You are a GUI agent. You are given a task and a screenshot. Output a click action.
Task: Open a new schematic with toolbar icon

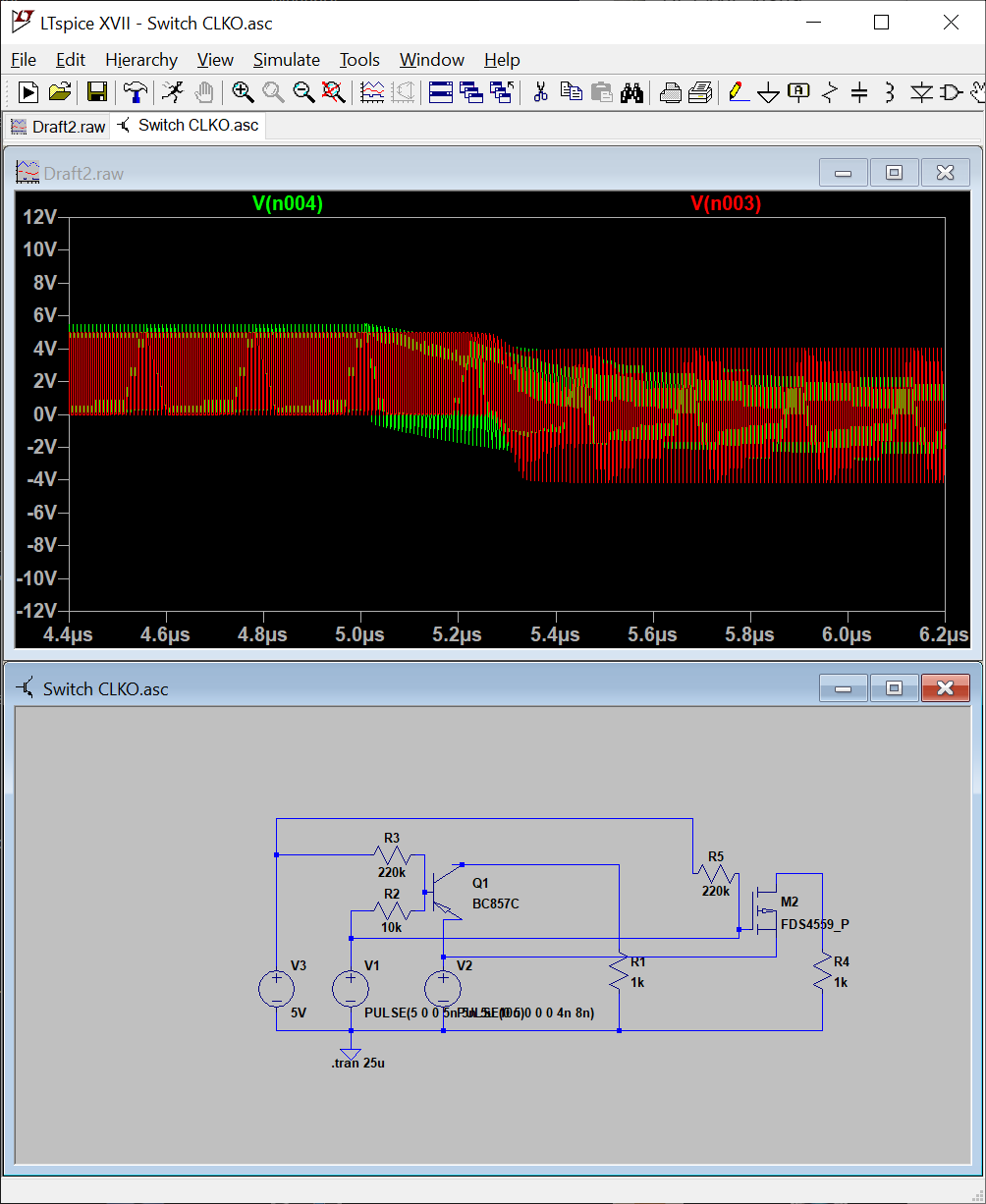[28, 92]
